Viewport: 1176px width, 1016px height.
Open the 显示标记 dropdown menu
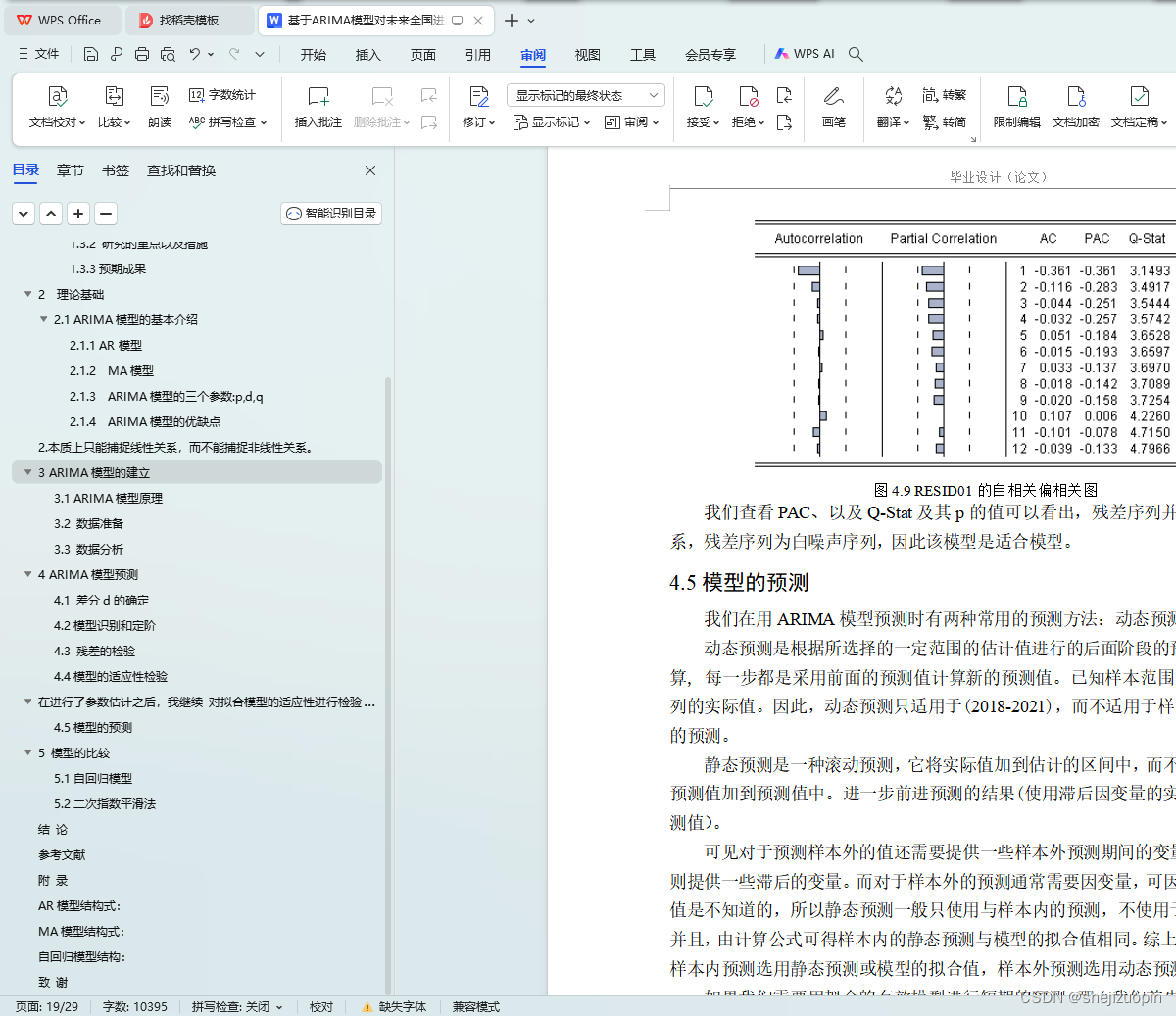pyautogui.click(x=552, y=122)
